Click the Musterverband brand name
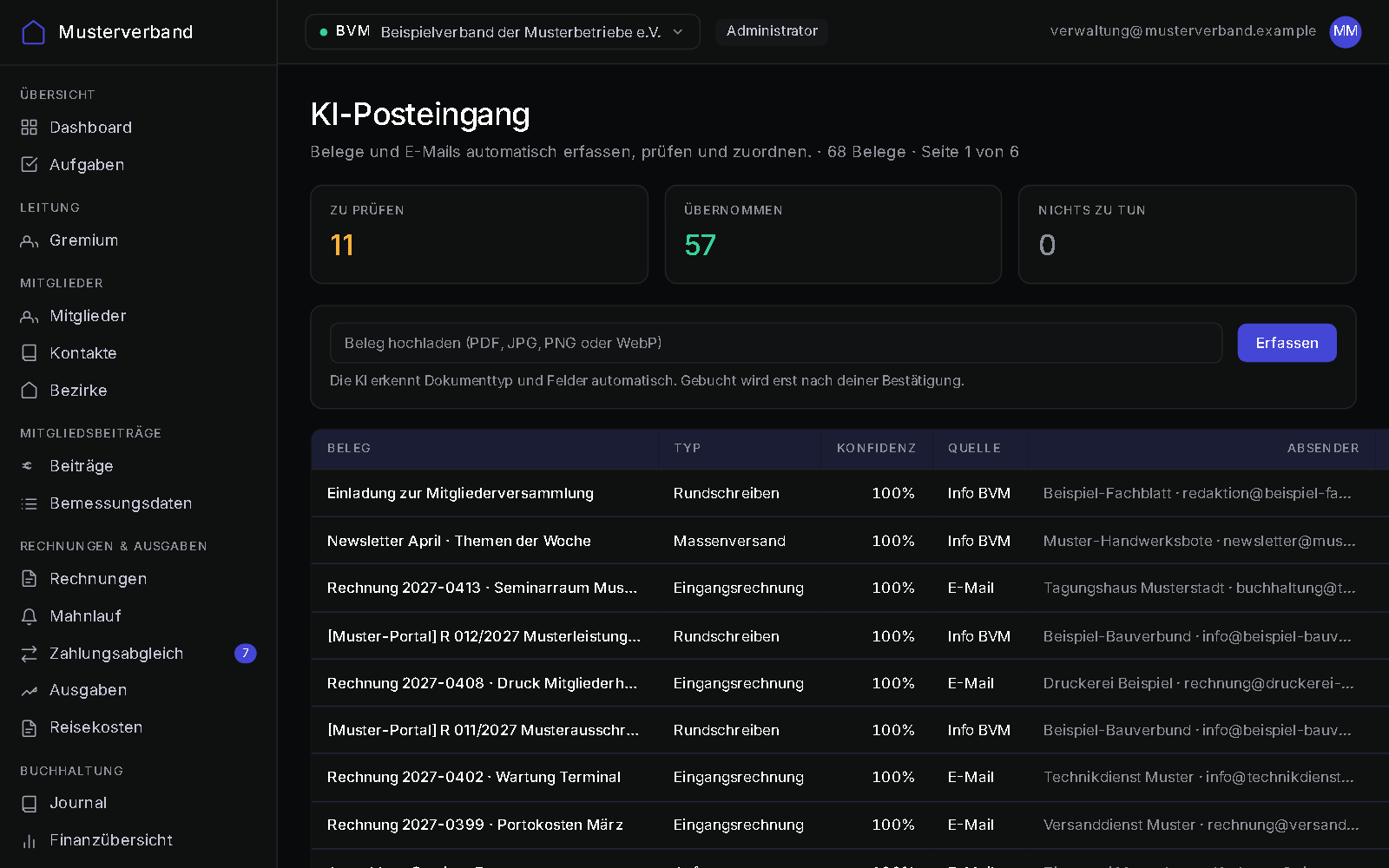The width and height of the screenshot is (1389, 868). [126, 32]
